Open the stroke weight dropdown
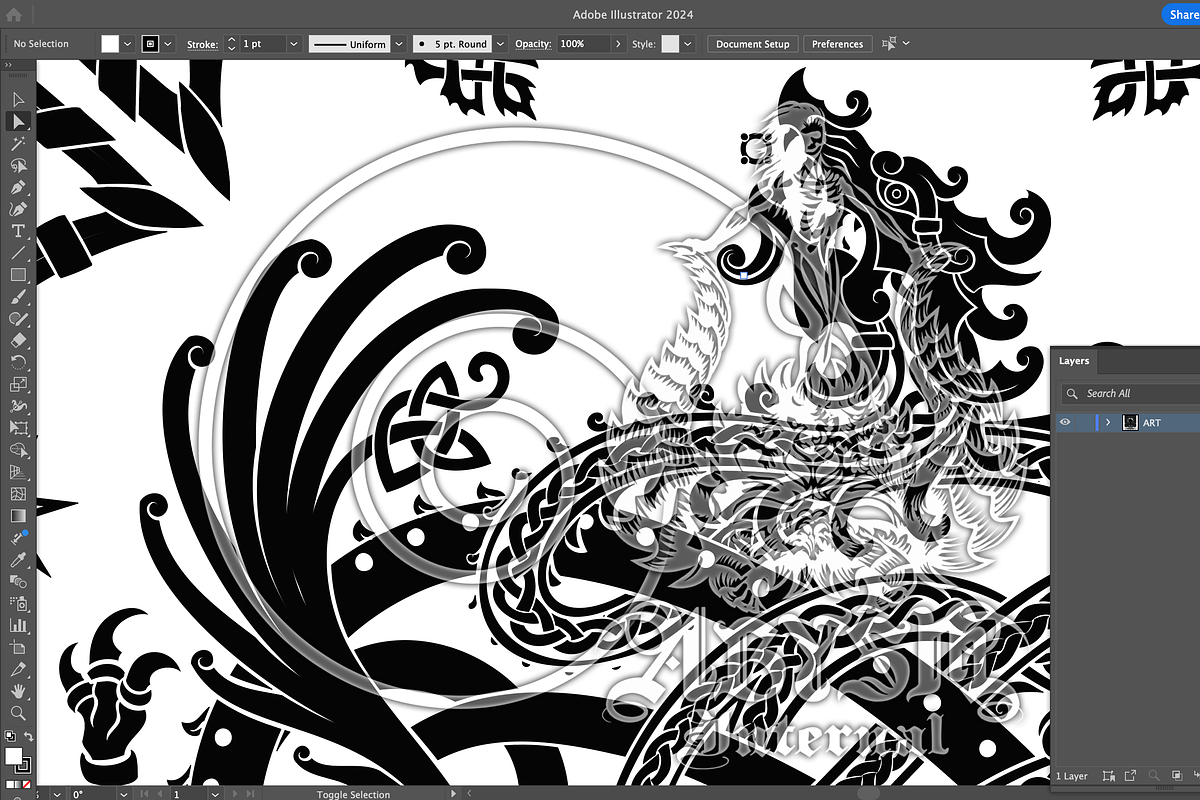 pyautogui.click(x=294, y=44)
